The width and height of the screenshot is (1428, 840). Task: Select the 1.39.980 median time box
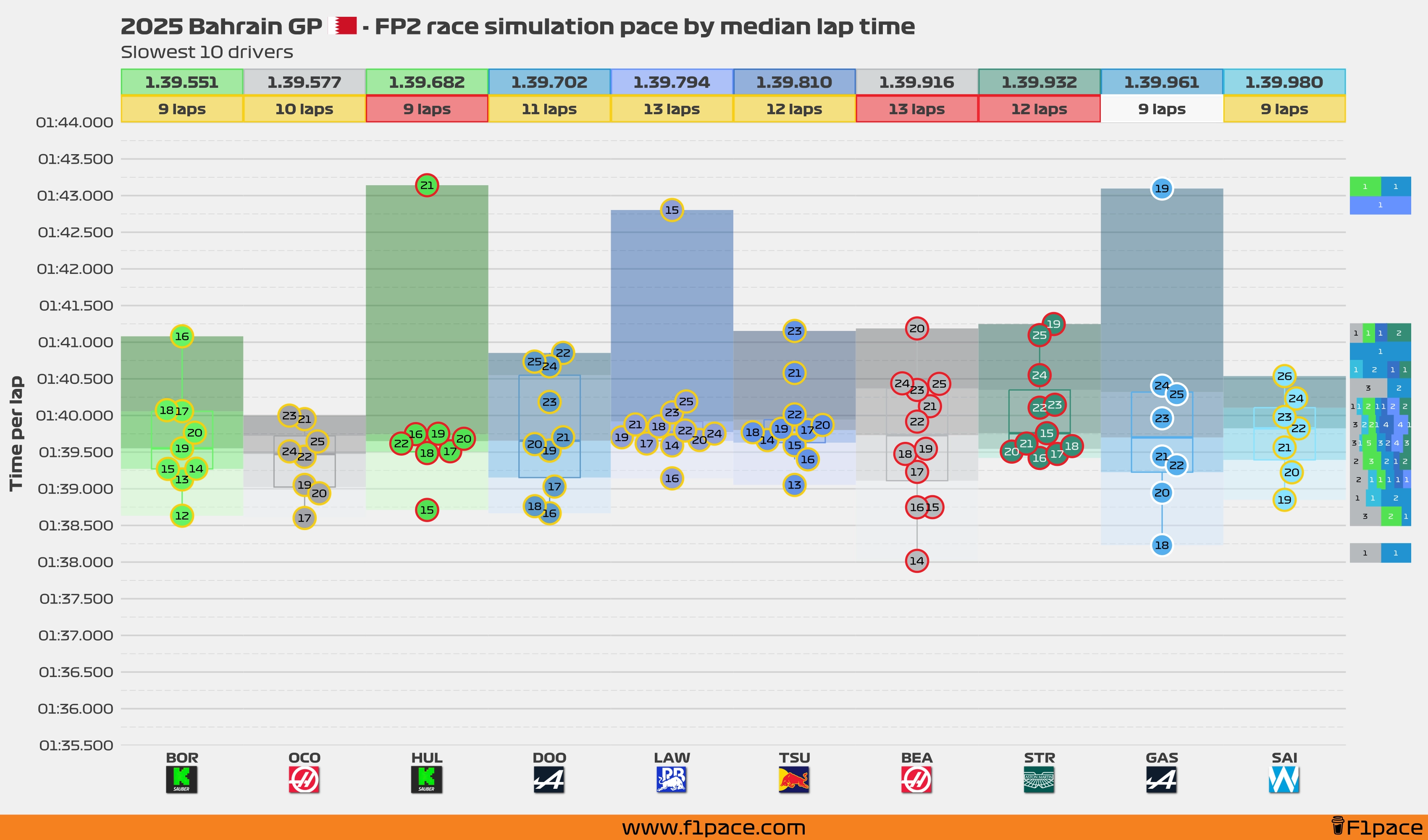click(x=1284, y=82)
